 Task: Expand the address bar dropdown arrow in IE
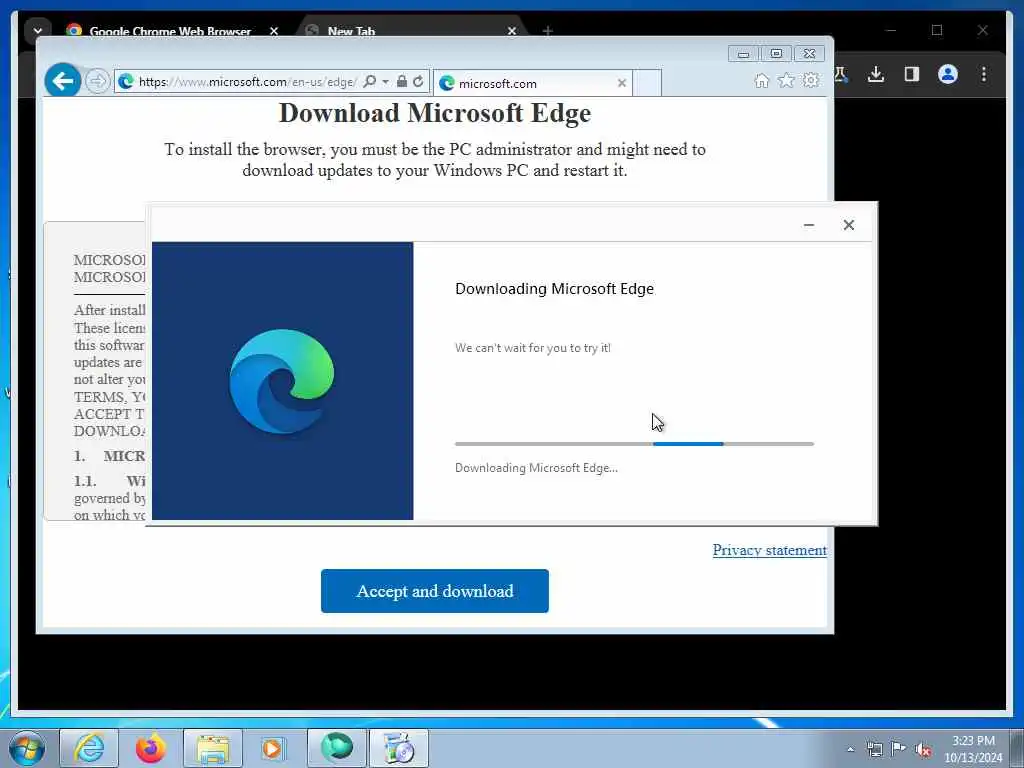[385, 82]
